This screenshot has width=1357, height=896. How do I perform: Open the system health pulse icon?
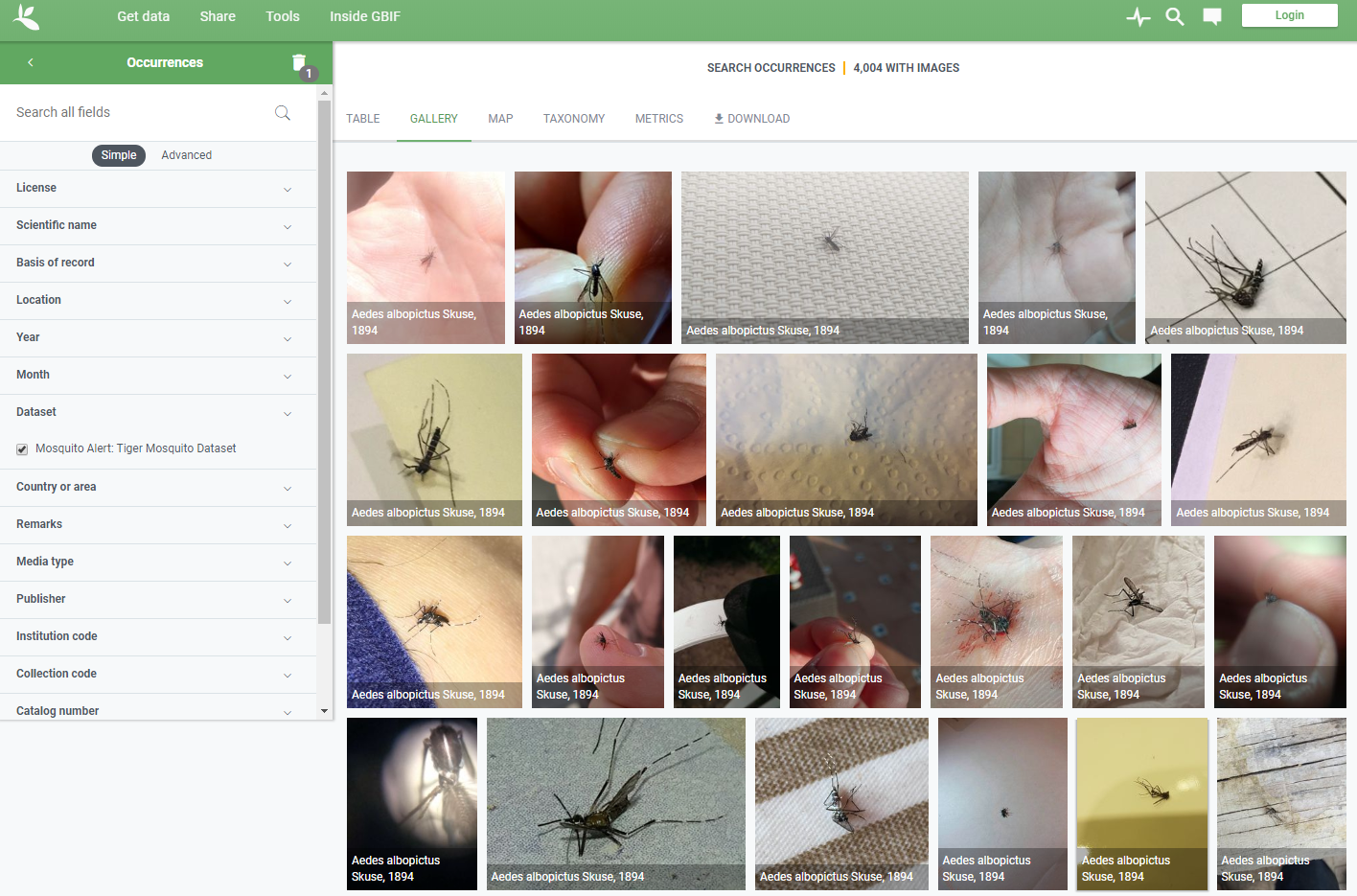(1138, 16)
